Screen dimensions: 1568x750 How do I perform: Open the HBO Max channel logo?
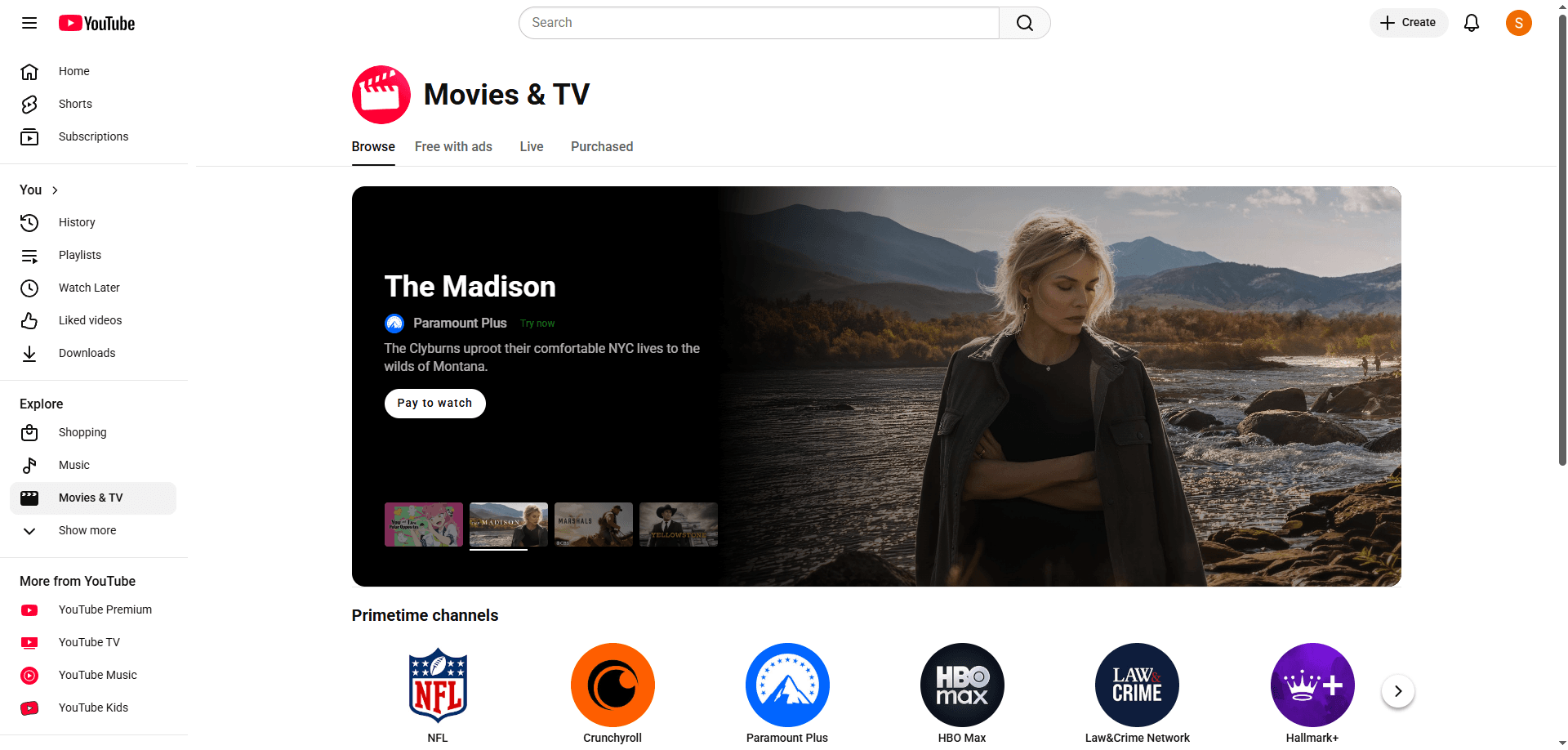(962, 685)
